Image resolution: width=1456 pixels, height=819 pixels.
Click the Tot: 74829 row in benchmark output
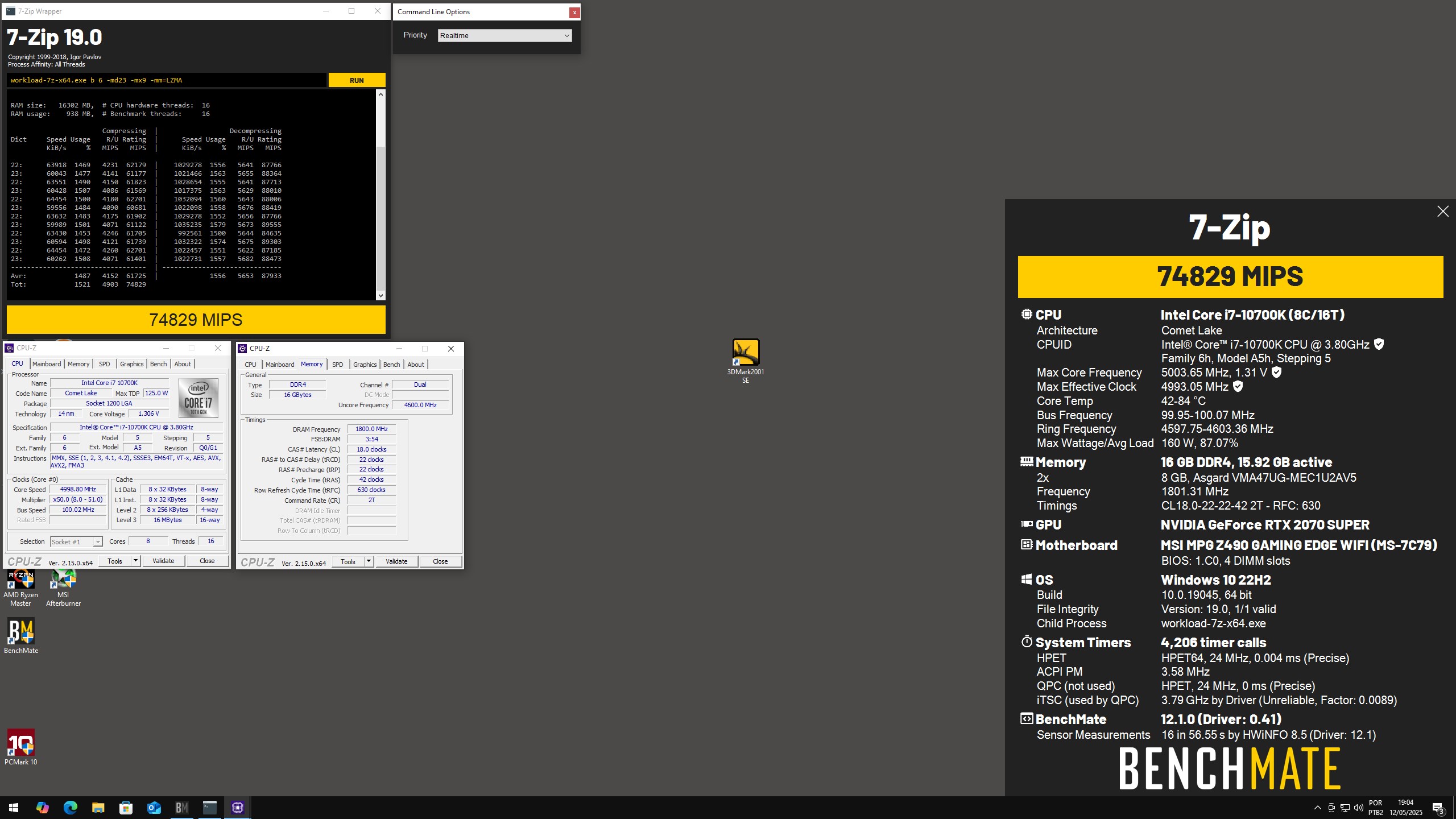click(78, 284)
